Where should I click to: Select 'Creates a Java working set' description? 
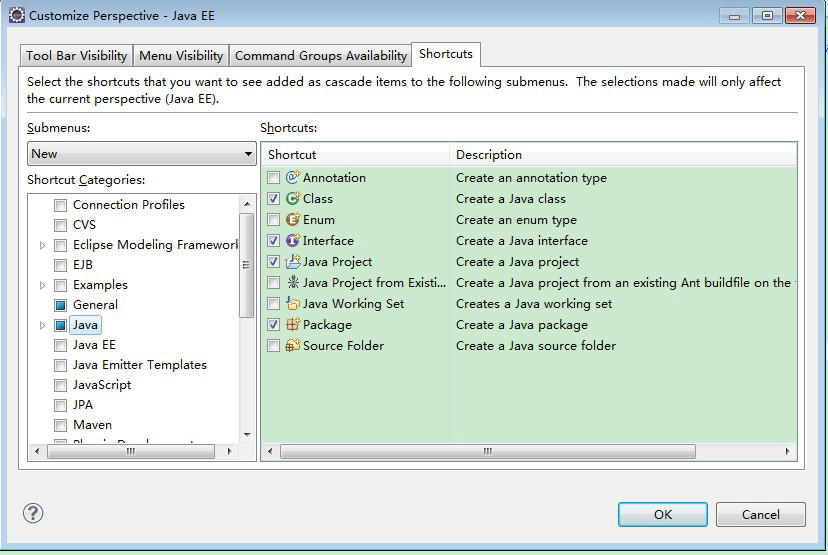(534, 304)
